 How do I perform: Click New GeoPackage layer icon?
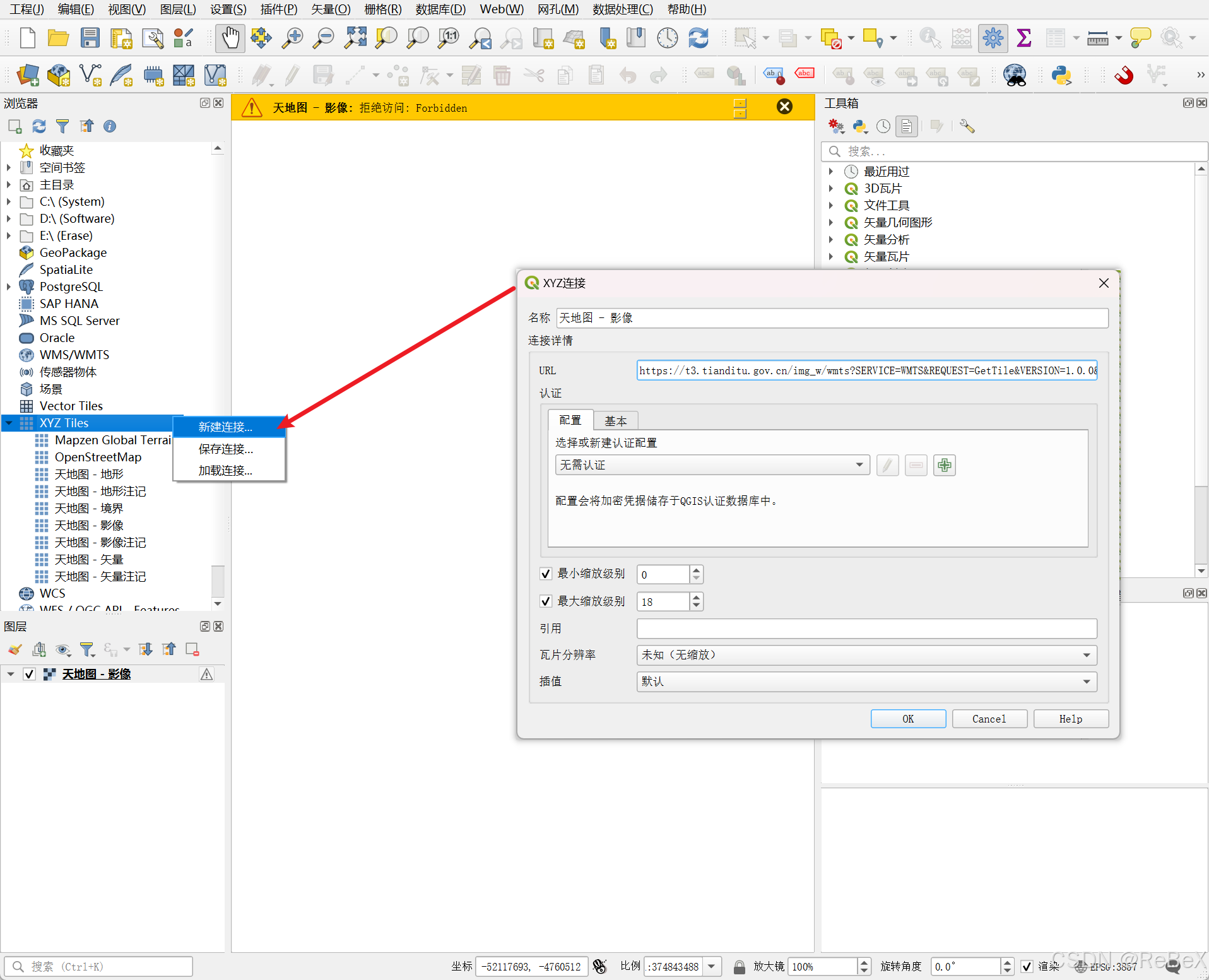(x=59, y=75)
